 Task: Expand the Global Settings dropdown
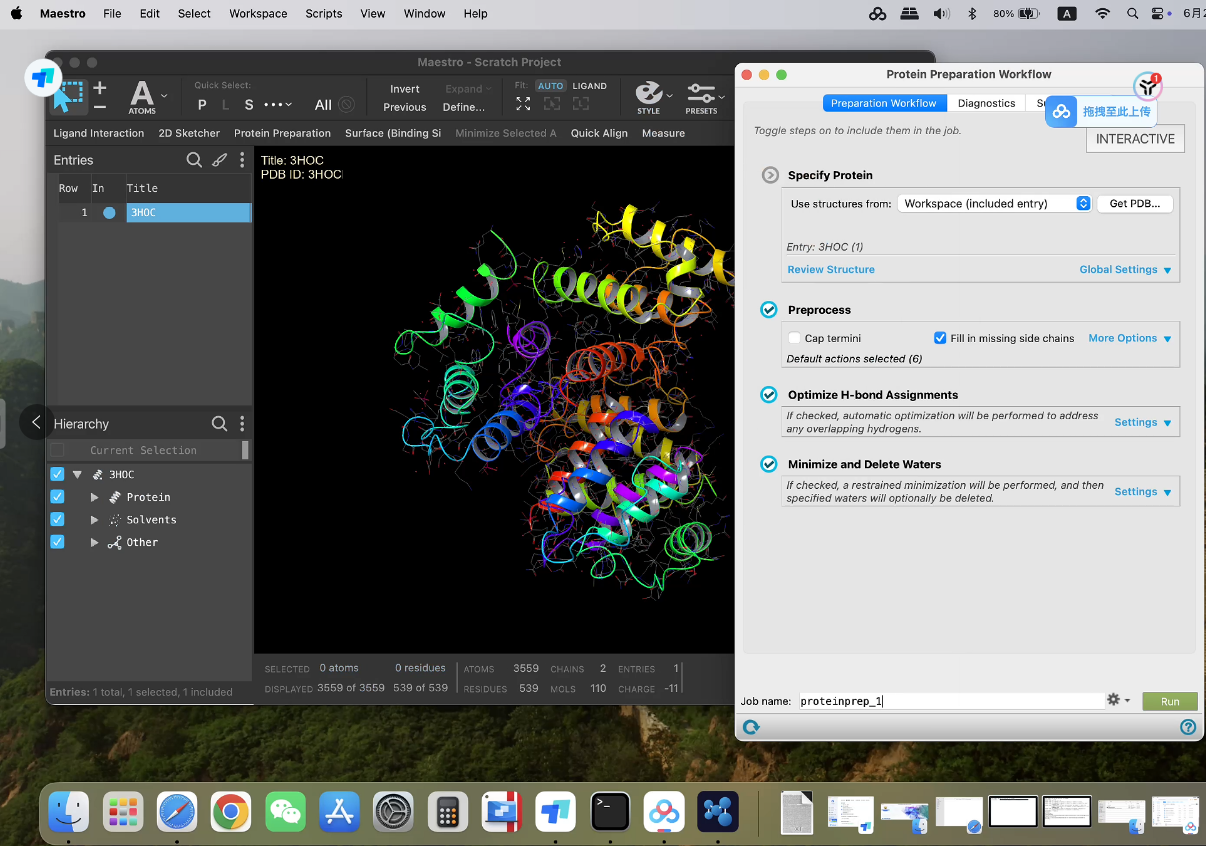pyautogui.click(x=1125, y=270)
